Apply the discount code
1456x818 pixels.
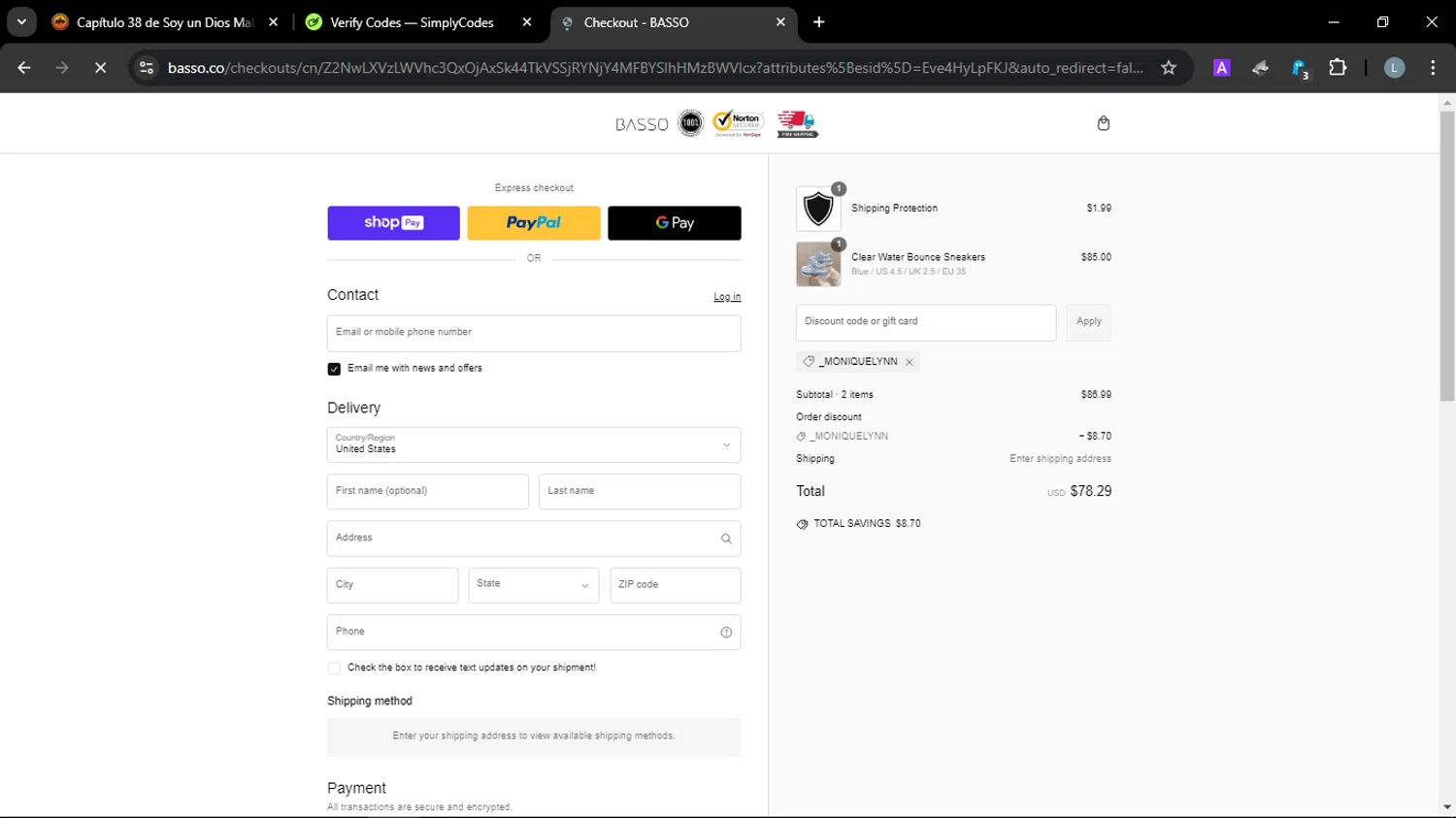(x=1089, y=322)
